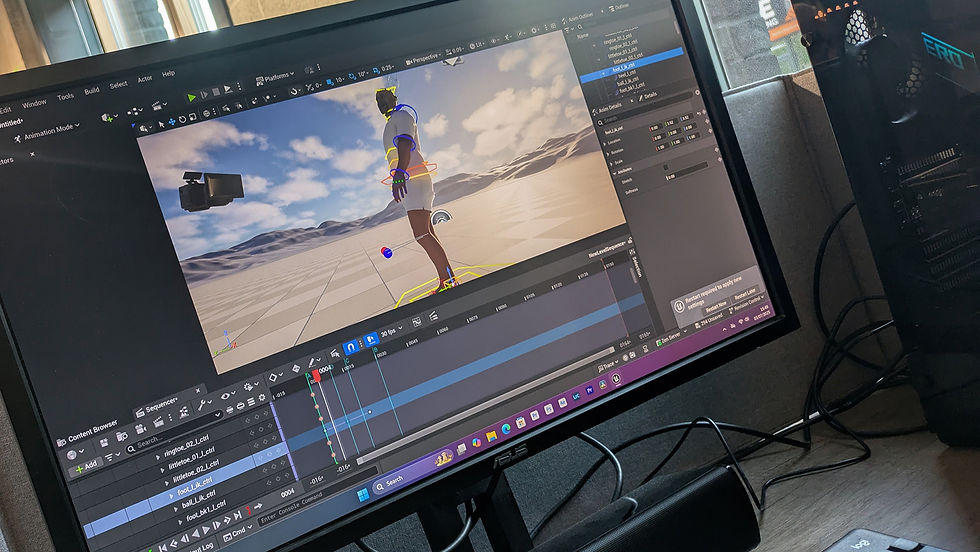Toggle viewport rotation snapping 10°
This screenshot has height=552, width=980.
(x=351, y=76)
